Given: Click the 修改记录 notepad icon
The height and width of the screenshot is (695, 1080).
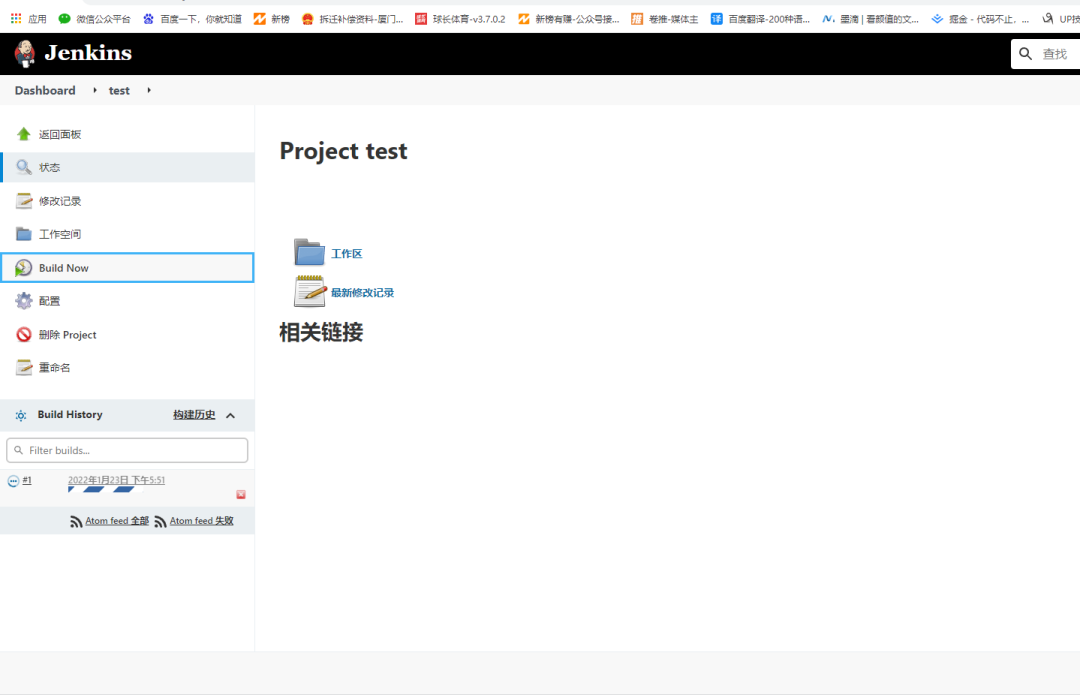Looking at the screenshot, I should click(x=23, y=200).
